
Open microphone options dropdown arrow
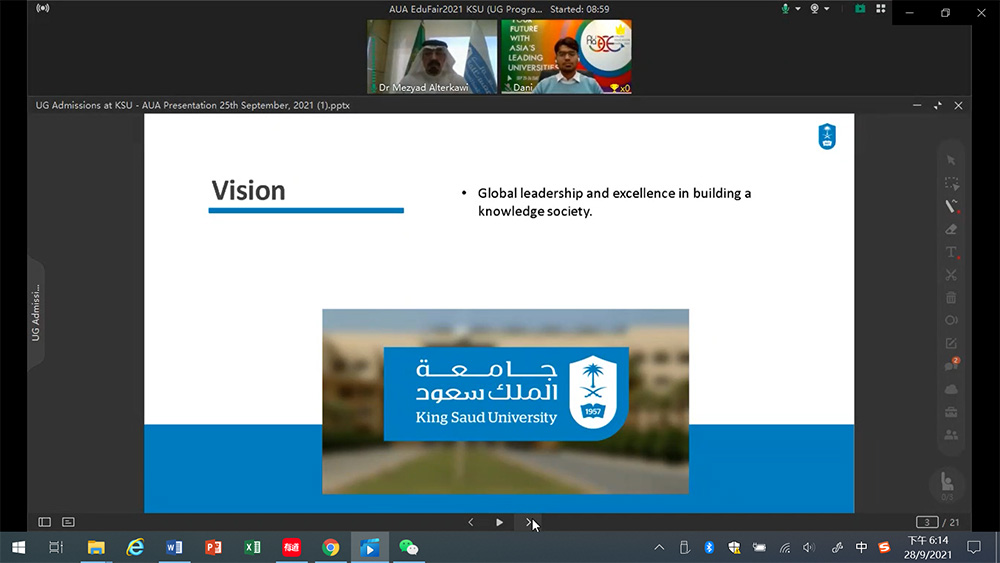798,9
